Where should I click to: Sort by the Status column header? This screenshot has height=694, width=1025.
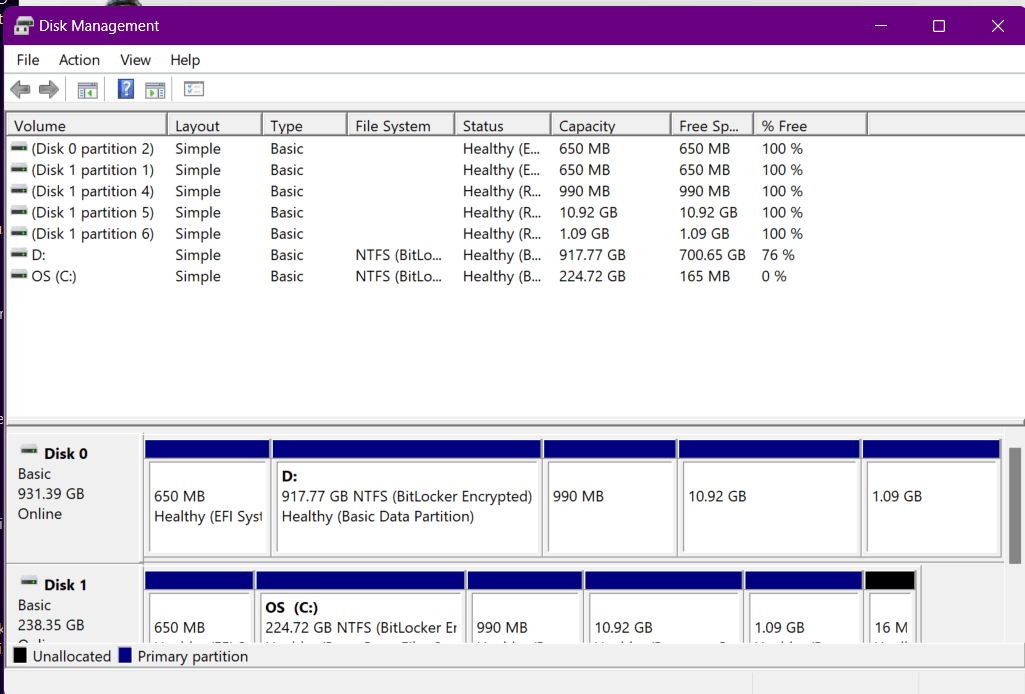coord(503,125)
